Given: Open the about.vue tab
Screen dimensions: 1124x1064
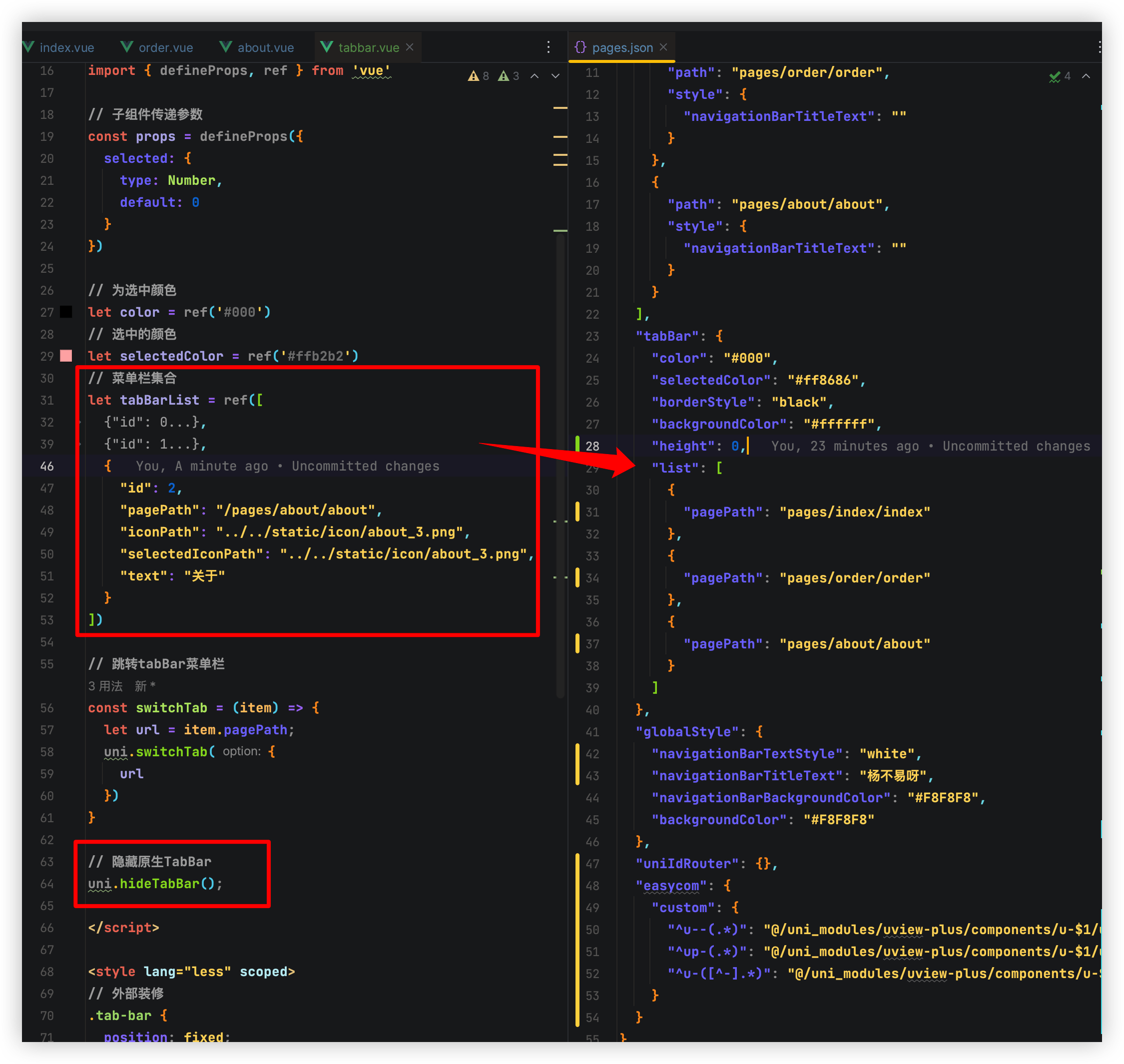Looking at the screenshot, I should point(265,47).
